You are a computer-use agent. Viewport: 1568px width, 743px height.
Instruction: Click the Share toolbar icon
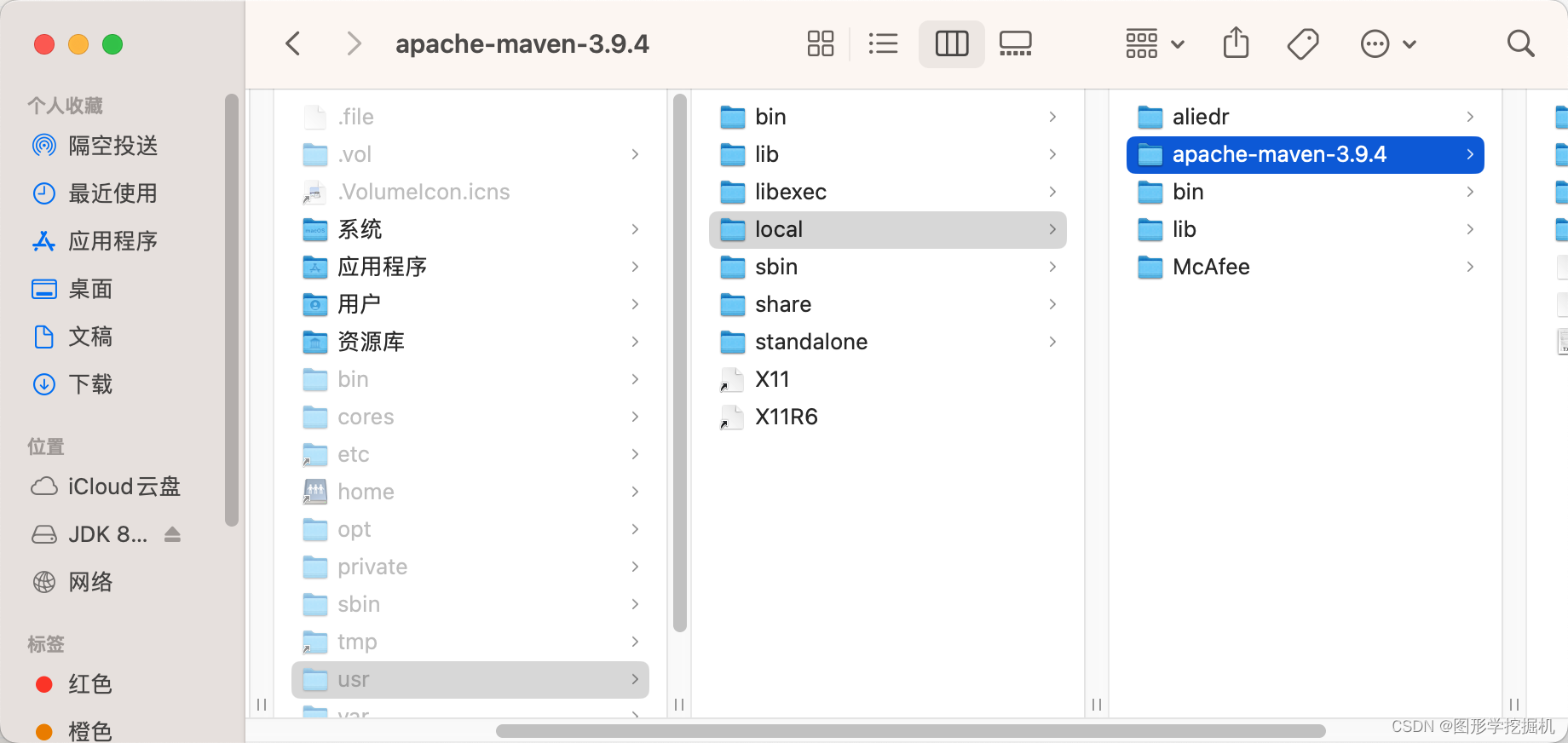pos(1236,43)
